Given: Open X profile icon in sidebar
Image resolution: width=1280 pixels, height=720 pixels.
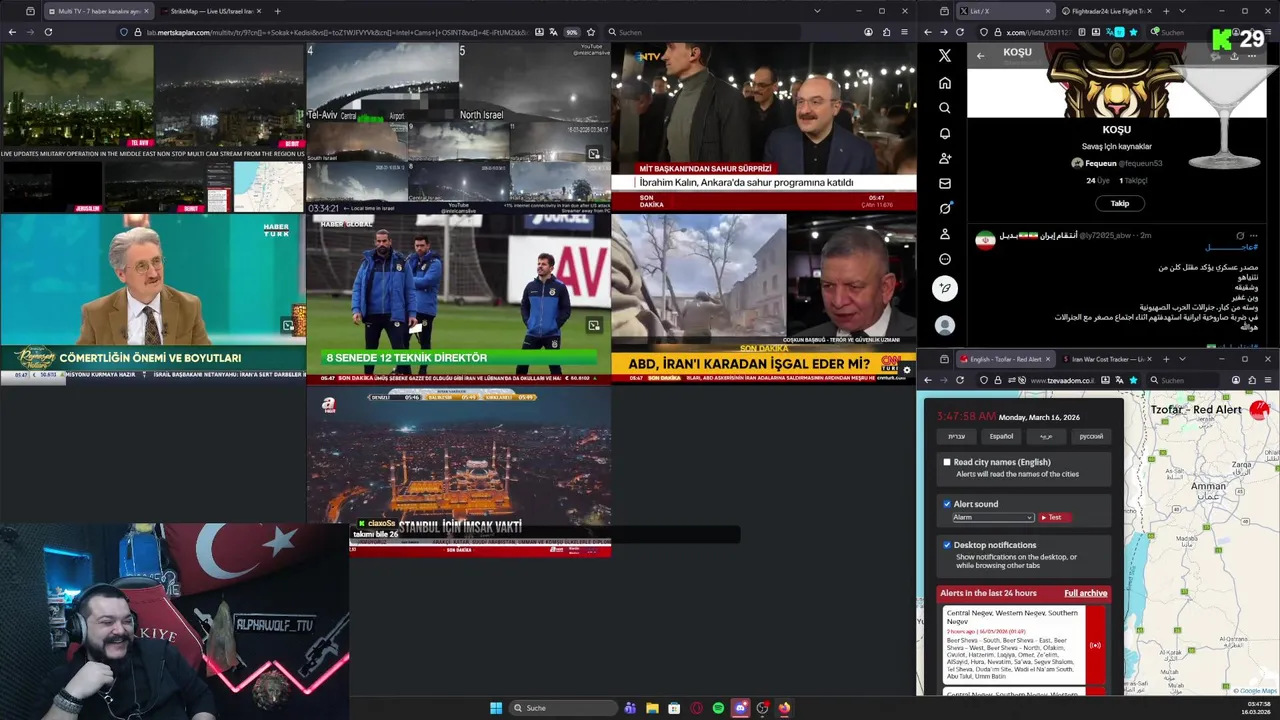Looking at the screenshot, I should [x=944, y=234].
